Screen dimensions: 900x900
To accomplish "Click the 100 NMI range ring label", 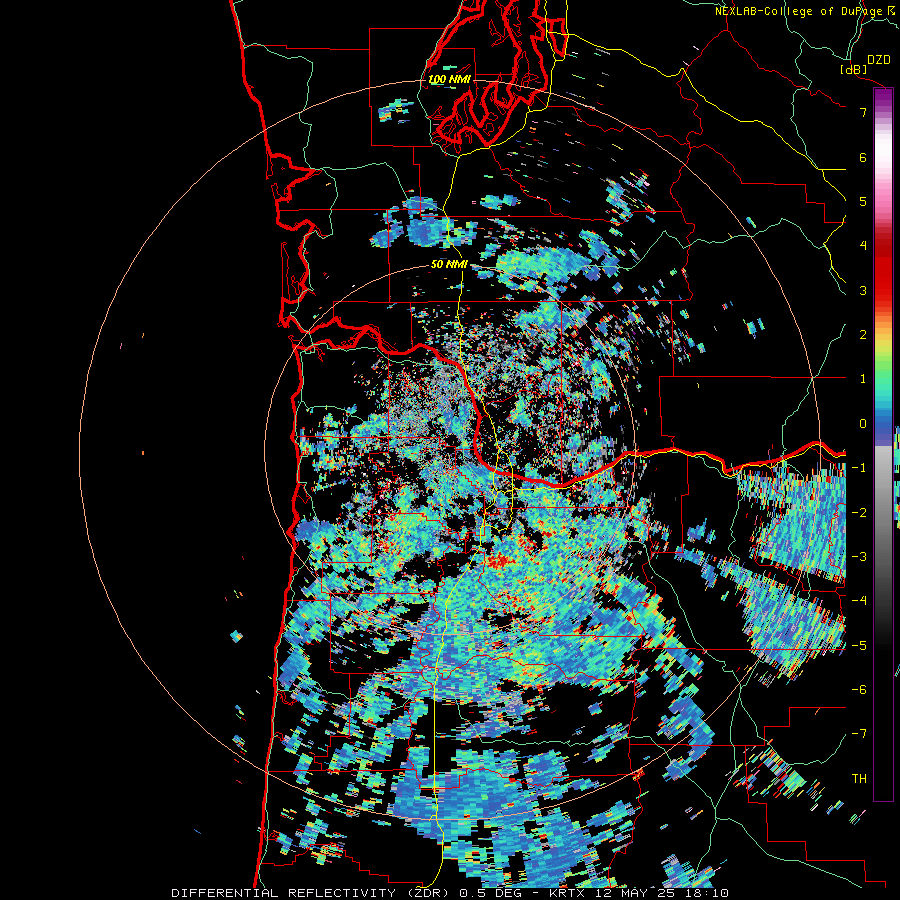I will coord(449,79).
